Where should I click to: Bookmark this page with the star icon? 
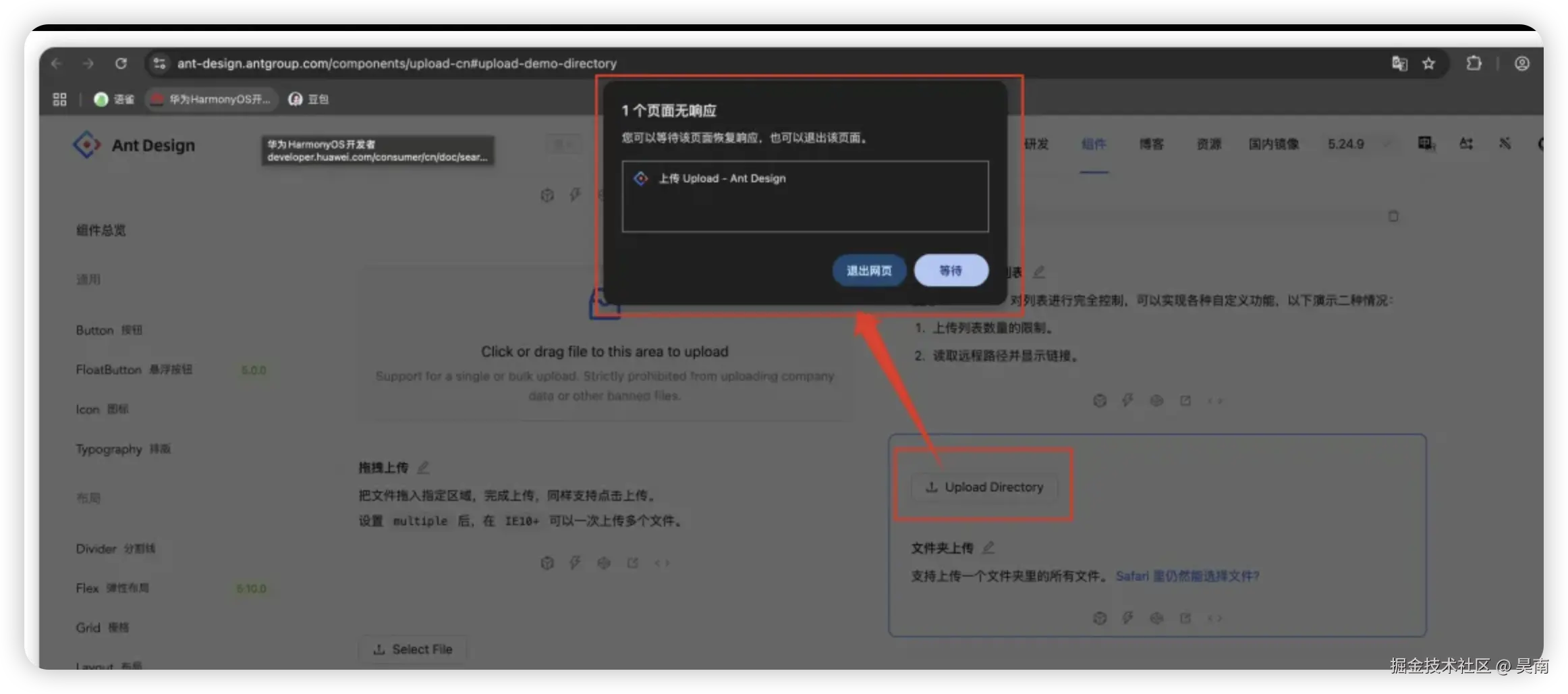pos(1428,63)
